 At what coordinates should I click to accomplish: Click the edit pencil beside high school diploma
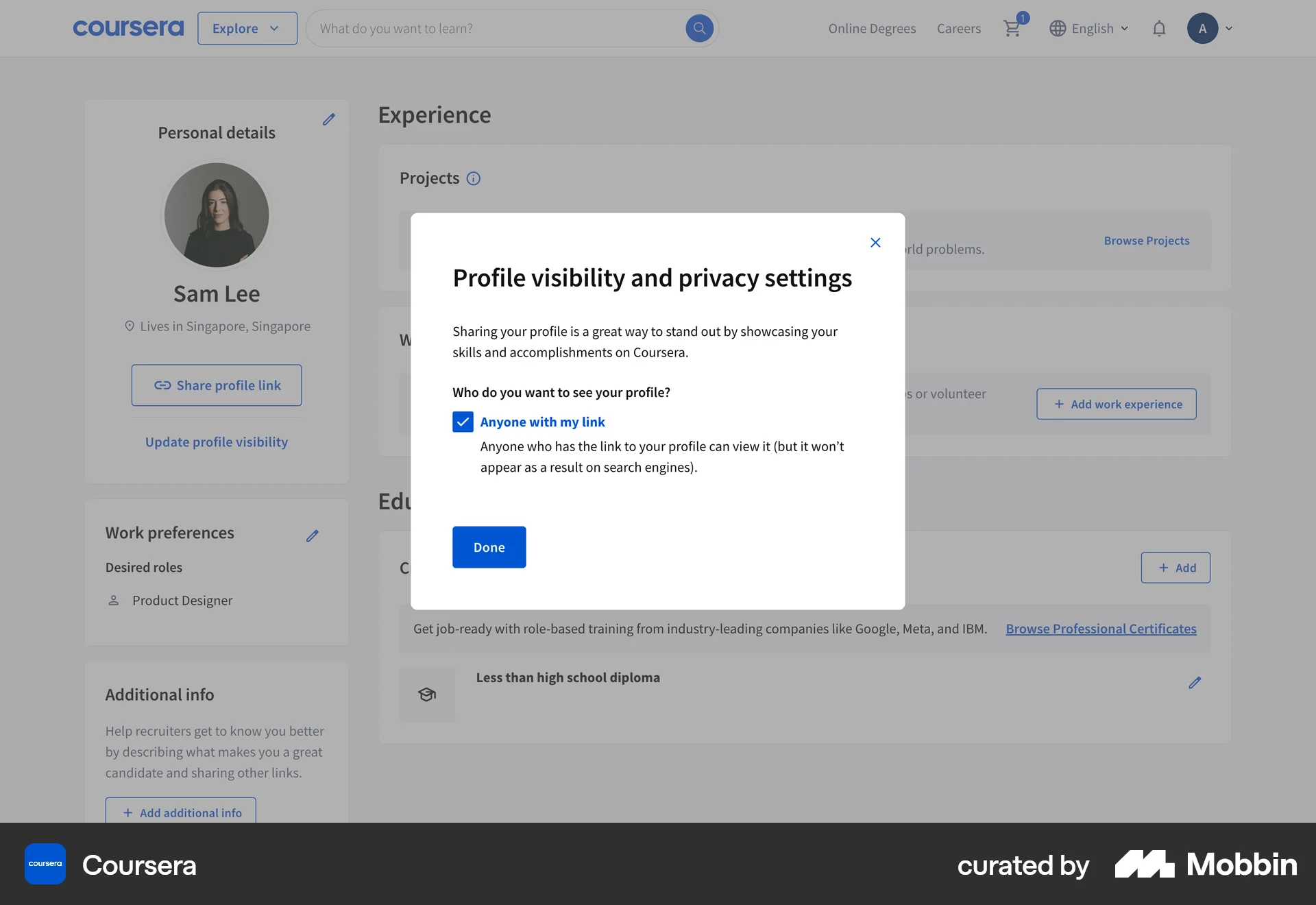pos(1195,682)
